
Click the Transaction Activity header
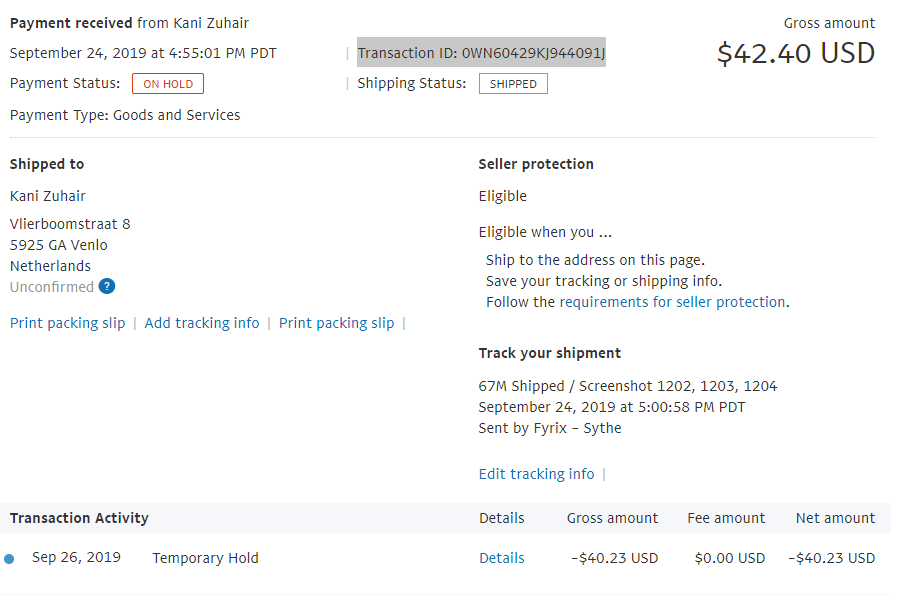point(79,518)
